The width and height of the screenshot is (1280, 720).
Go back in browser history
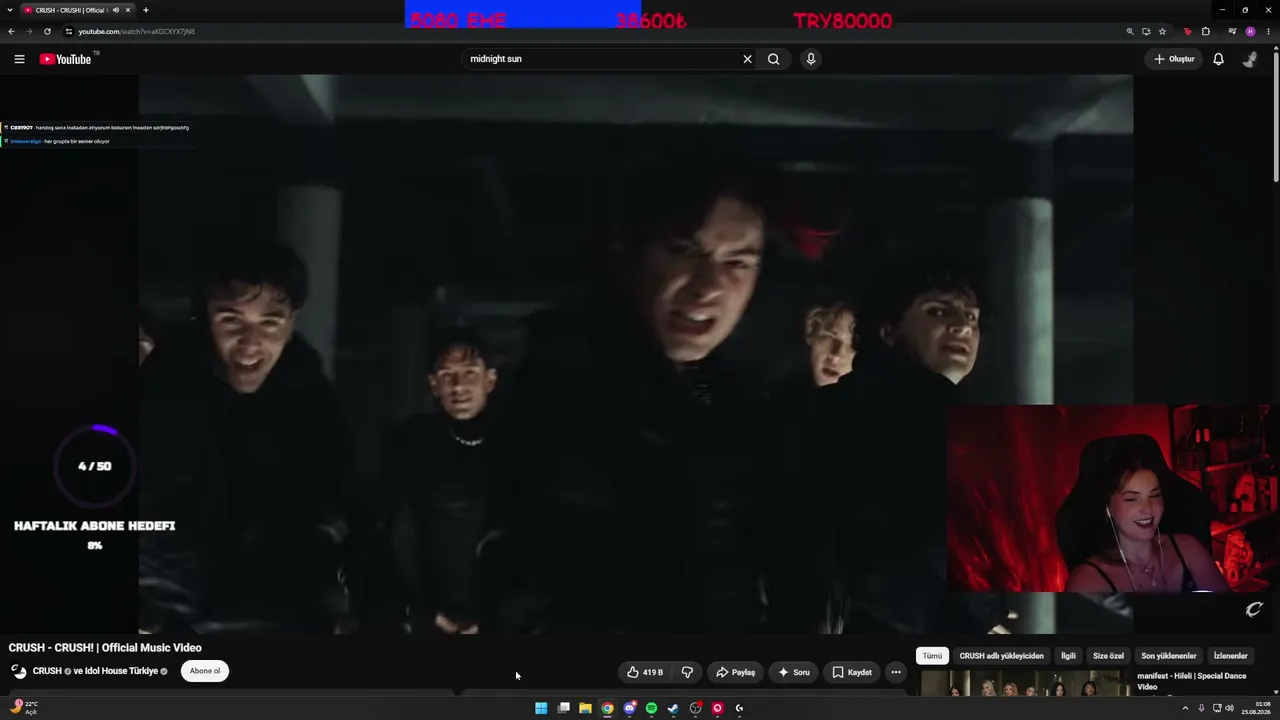[11, 31]
